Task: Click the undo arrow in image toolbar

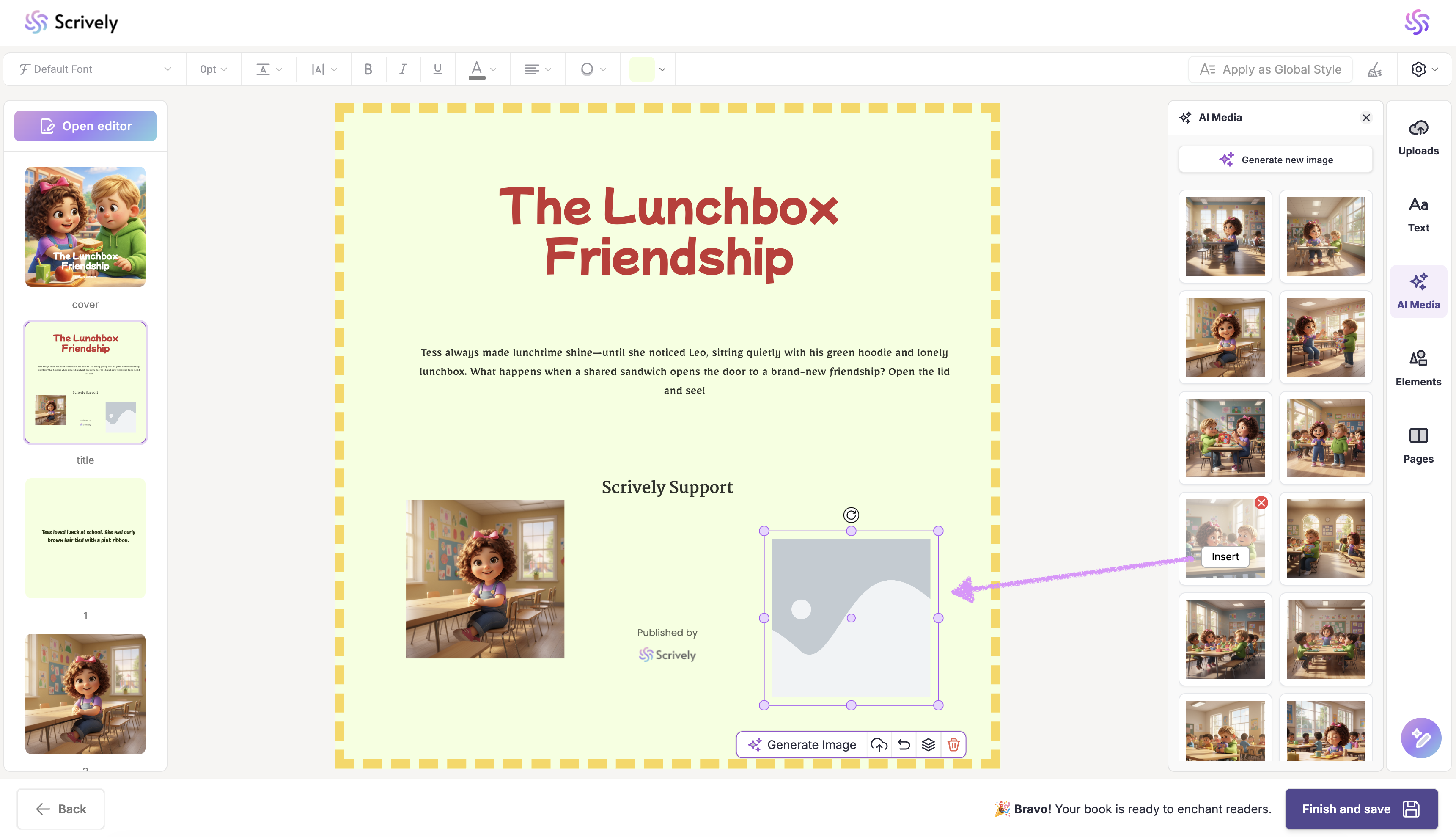Action: point(903,745)
